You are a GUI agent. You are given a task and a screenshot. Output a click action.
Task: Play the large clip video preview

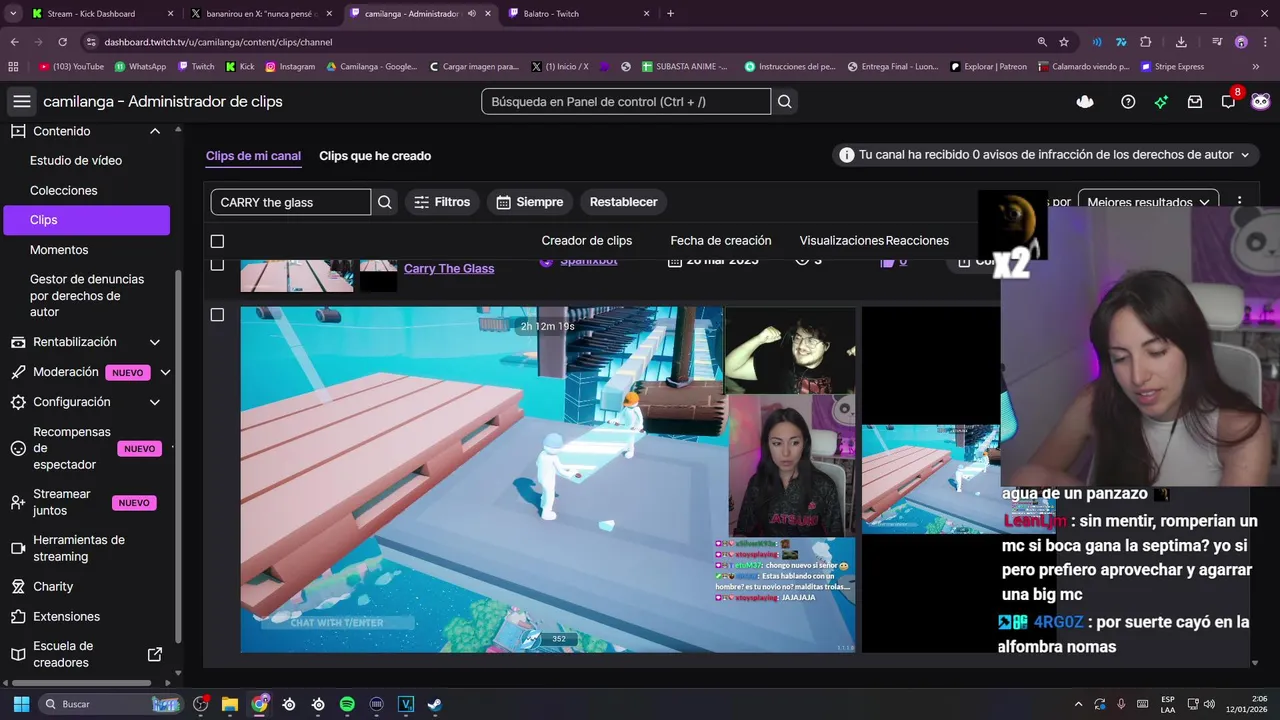(547, 479)
